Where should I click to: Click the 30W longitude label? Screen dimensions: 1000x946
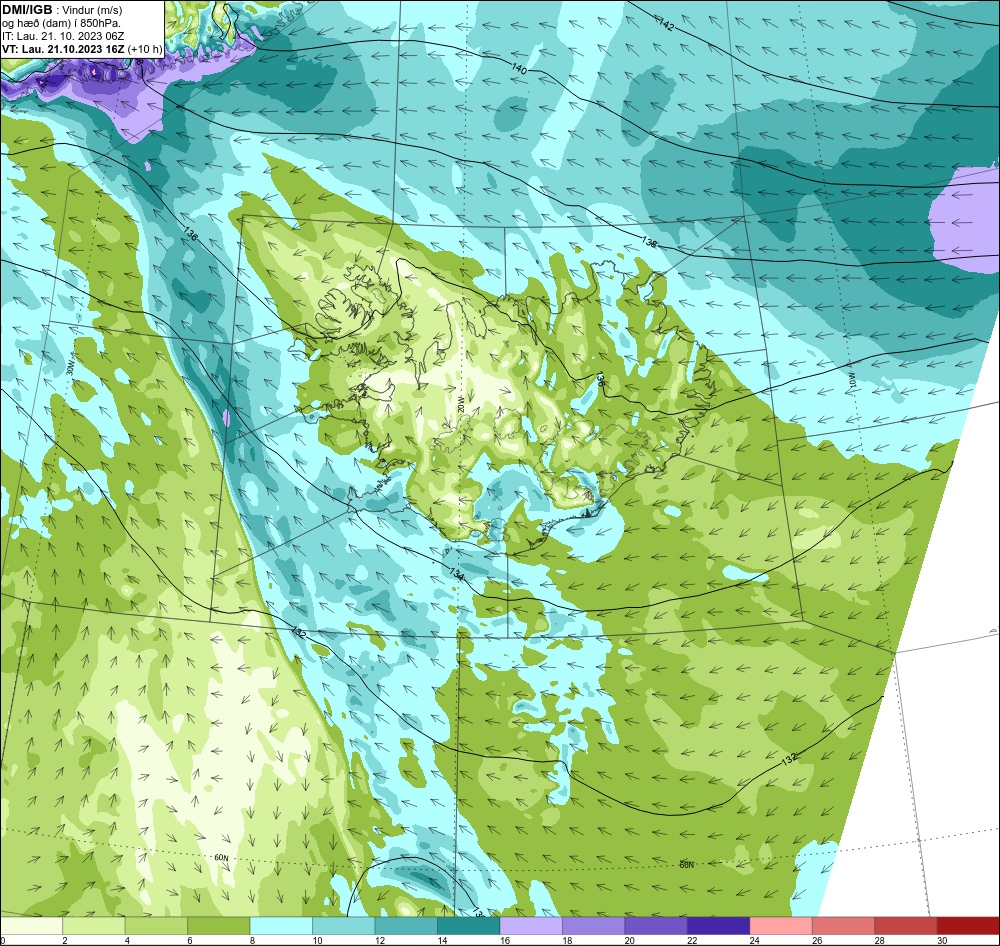click(70, 366)
